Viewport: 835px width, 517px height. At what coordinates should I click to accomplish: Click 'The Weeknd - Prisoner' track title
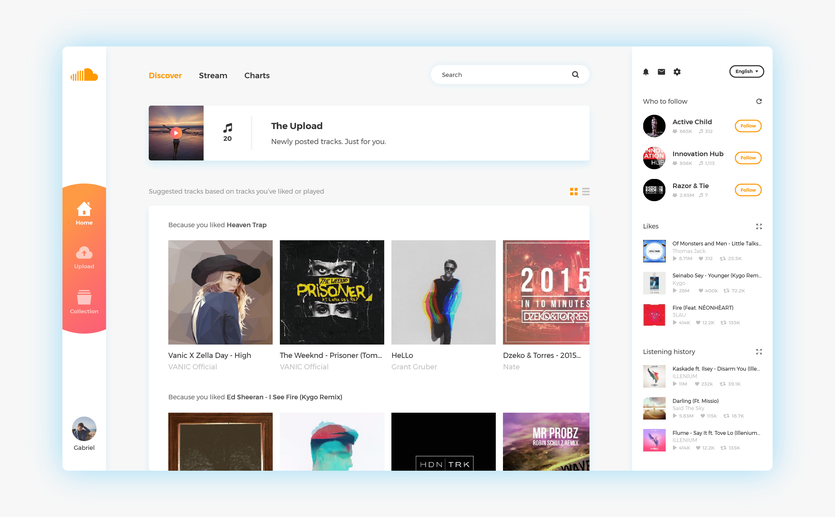(331, 355)
